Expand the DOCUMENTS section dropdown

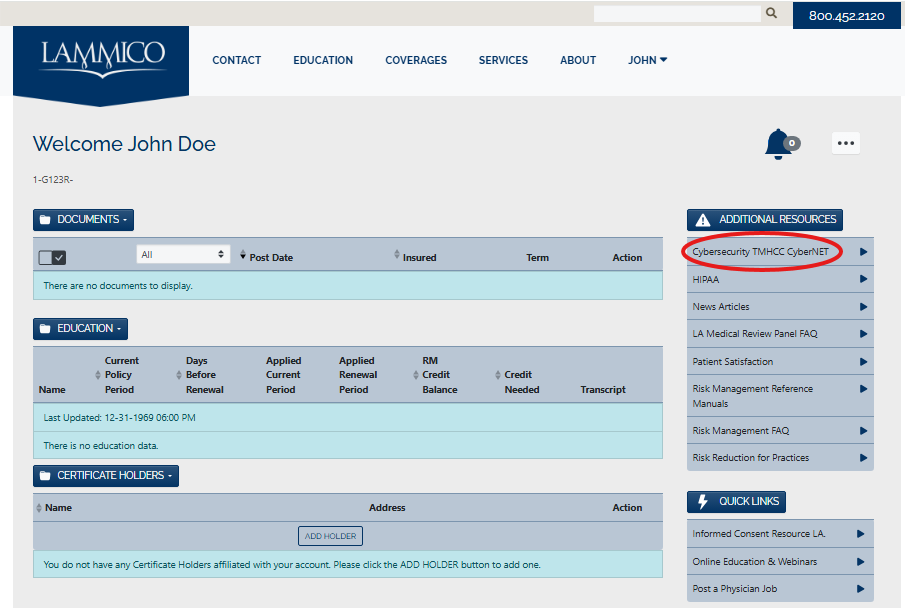(83, 220)
